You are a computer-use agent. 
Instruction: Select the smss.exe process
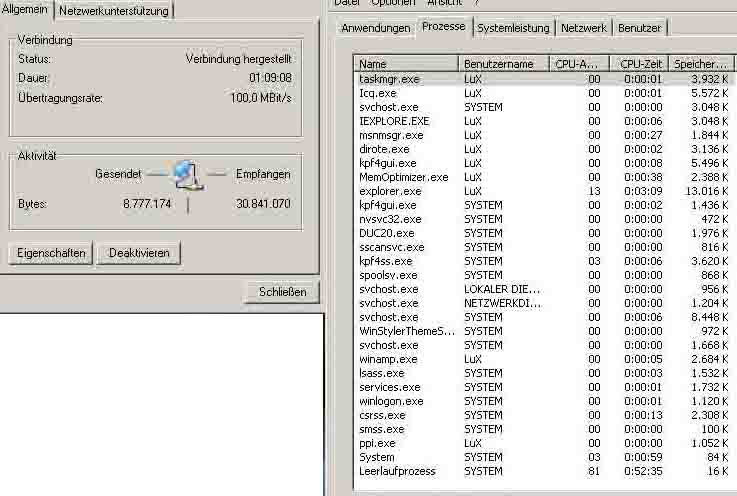pyautogui.click(x=543, y=429)
